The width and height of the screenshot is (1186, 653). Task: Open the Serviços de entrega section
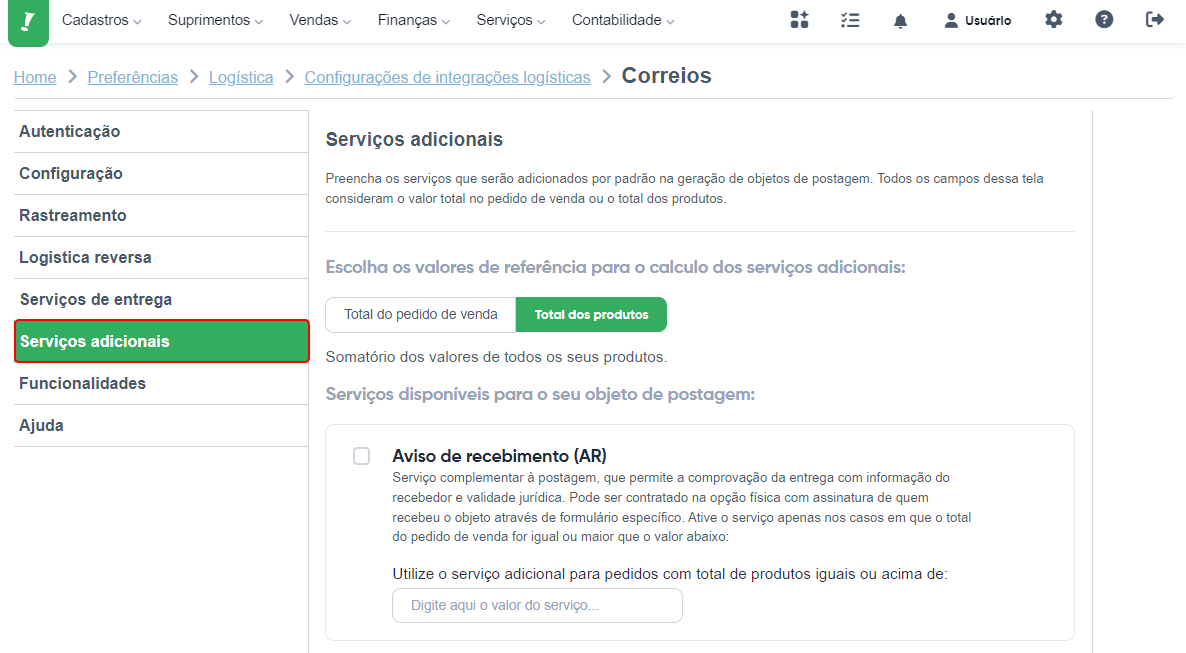pyautogui.click(x=161, y=300)
